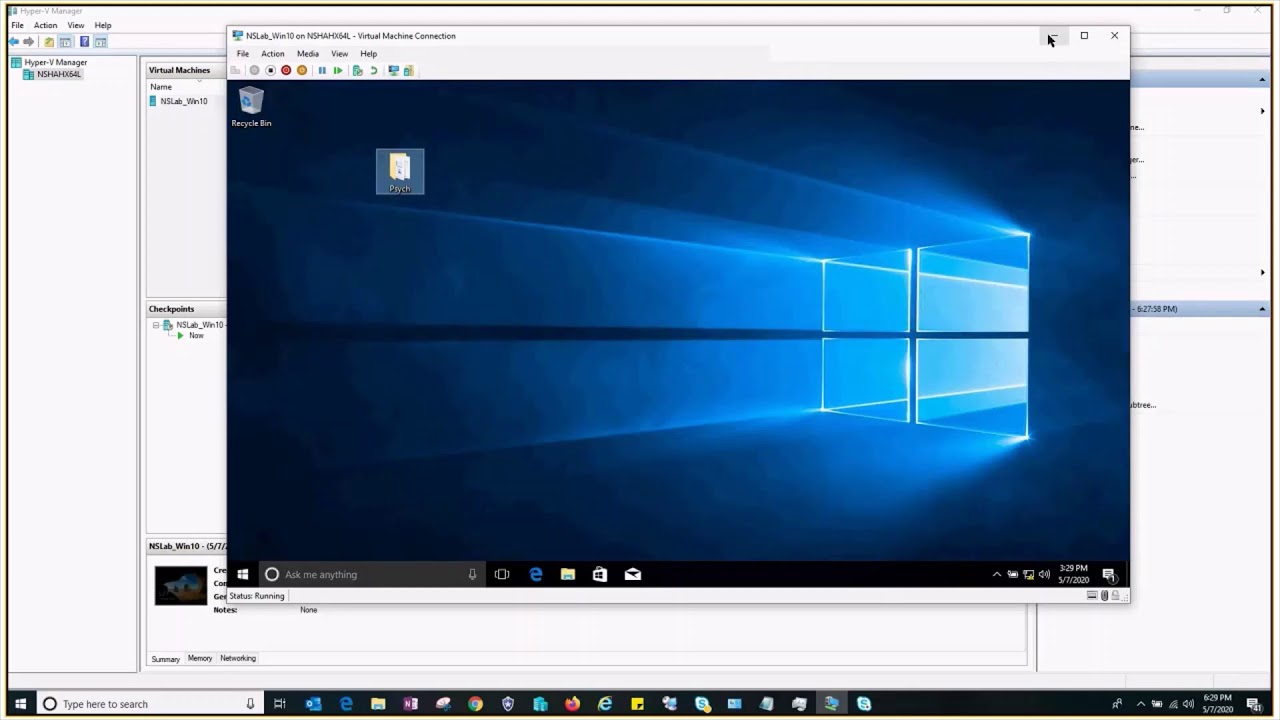Image resolution: width=1280 pixels, height=720 pixels.
Task: Click lock icon in VM Connection status bar
Action: tap(1117, 595)
